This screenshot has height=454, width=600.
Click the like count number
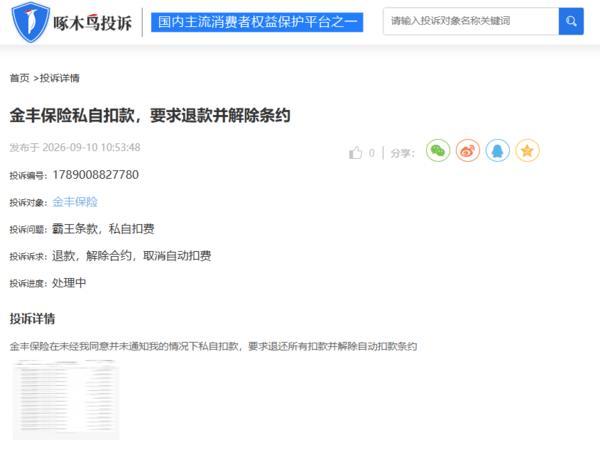pyautogui.click(x=372, y=153)
